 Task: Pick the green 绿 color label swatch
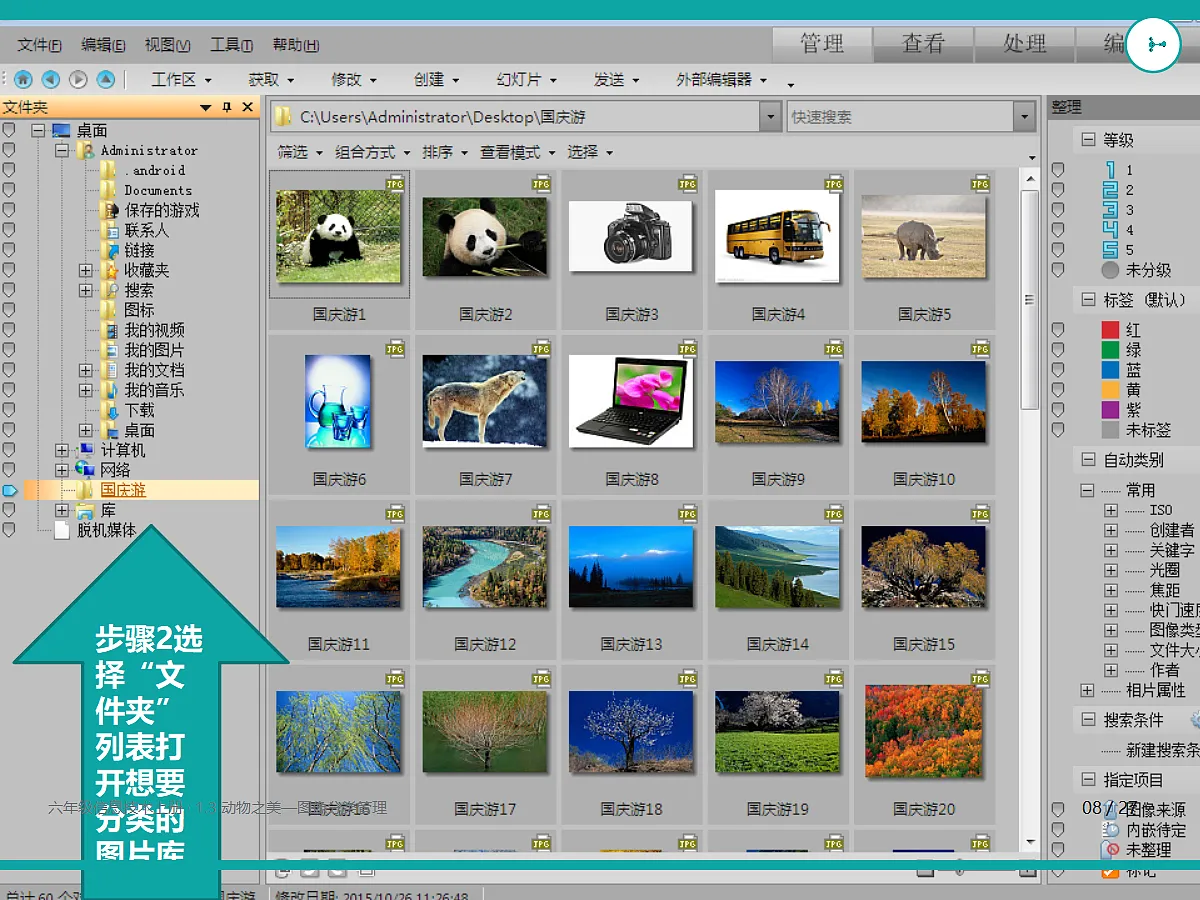click(1110, 350)
